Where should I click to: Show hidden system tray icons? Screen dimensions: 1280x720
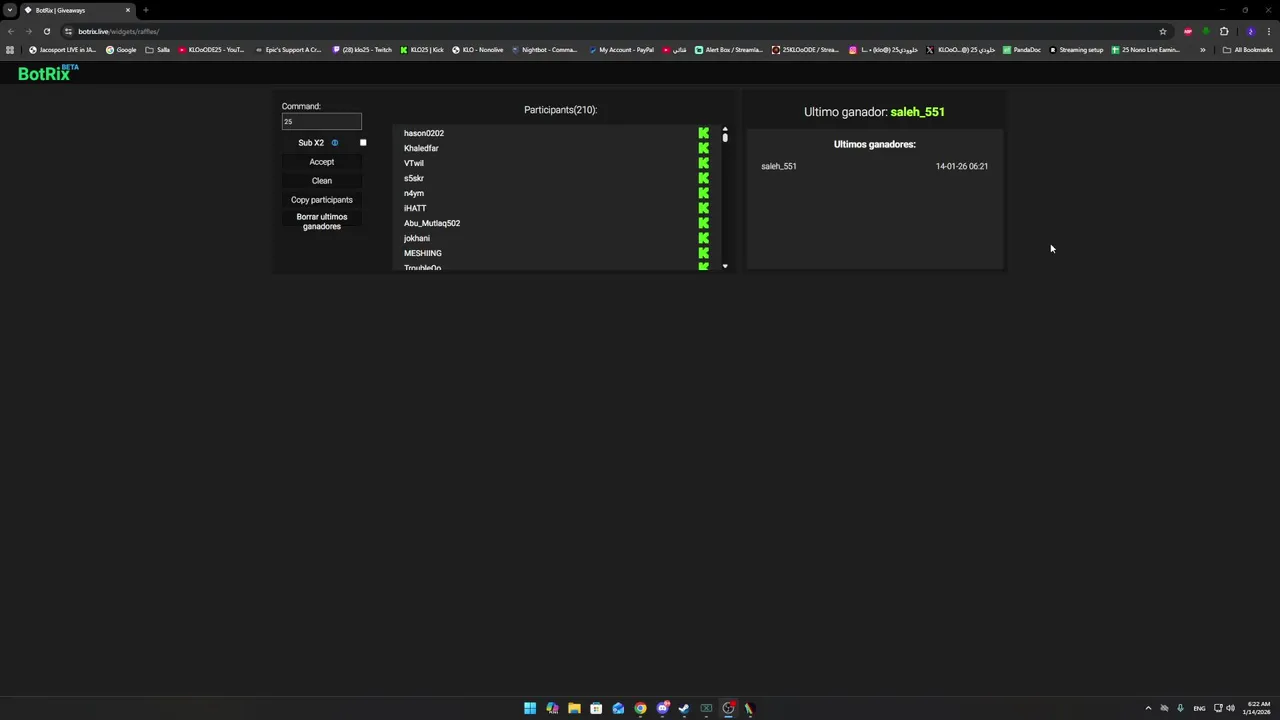[x=1148, y=708]
